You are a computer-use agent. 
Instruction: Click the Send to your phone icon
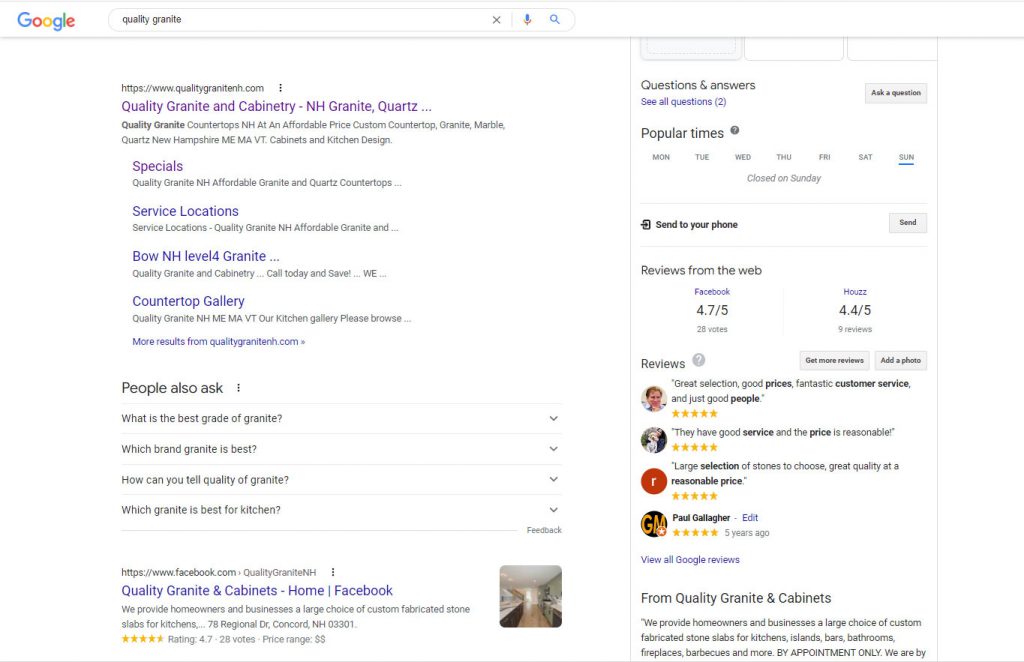click(x=646, y=225)
